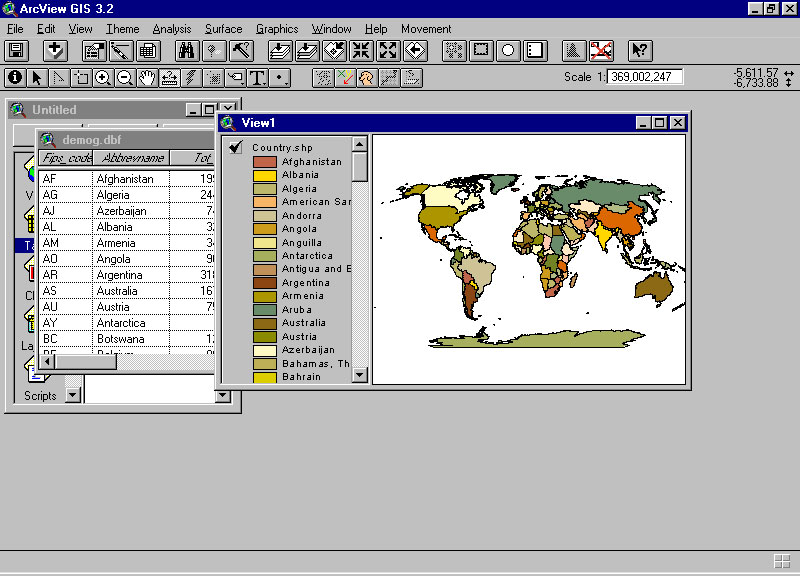Choose the Text tool

coord(257,77)
